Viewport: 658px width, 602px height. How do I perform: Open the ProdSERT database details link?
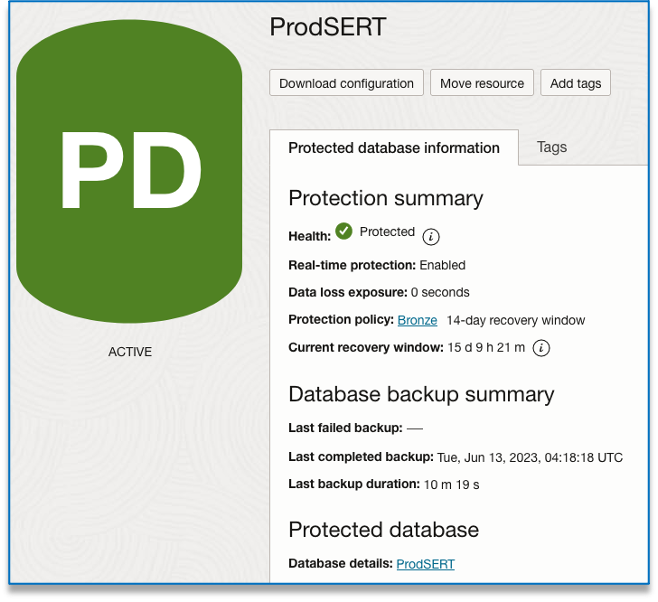coord(425,564)
